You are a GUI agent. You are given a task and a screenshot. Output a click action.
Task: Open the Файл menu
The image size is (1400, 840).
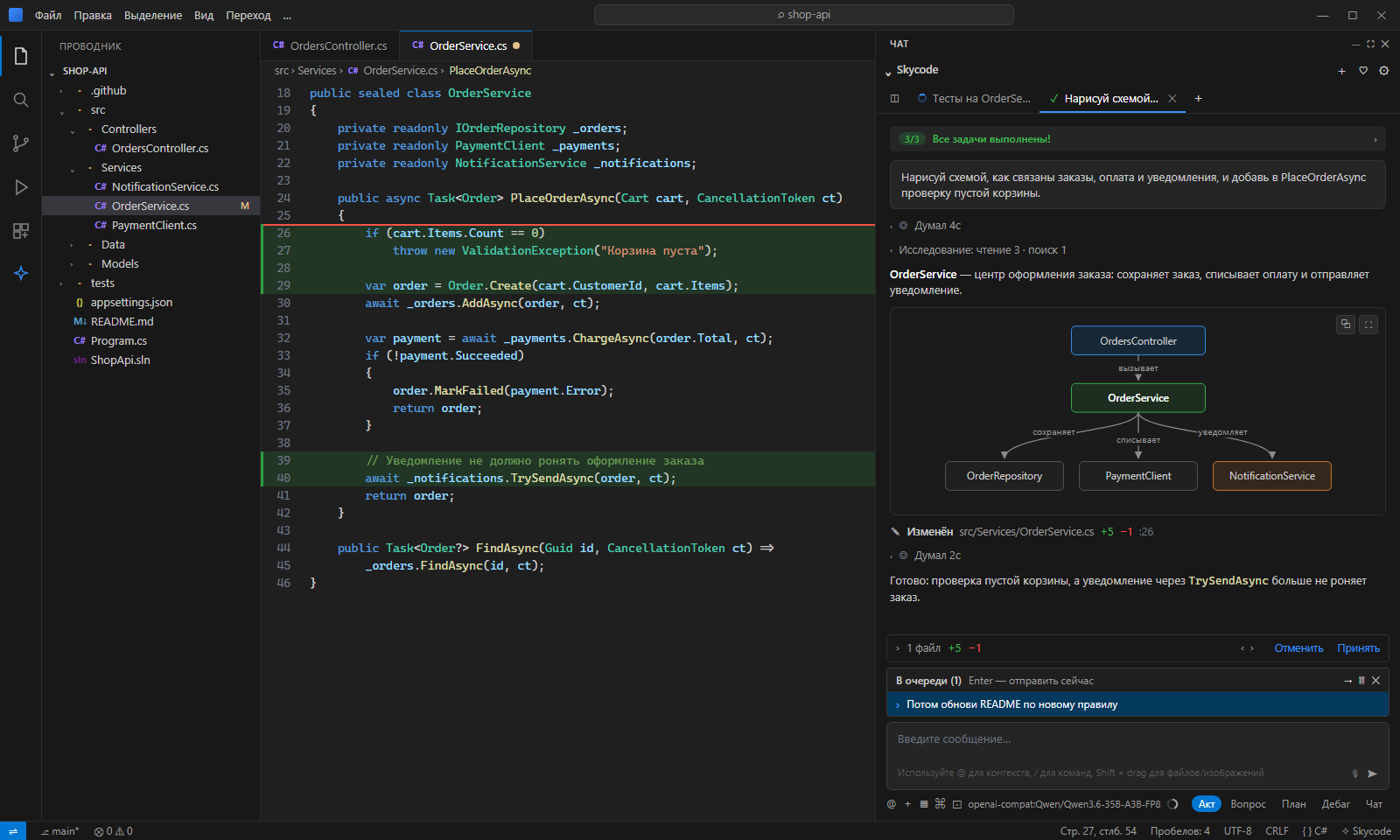[48, 16]
